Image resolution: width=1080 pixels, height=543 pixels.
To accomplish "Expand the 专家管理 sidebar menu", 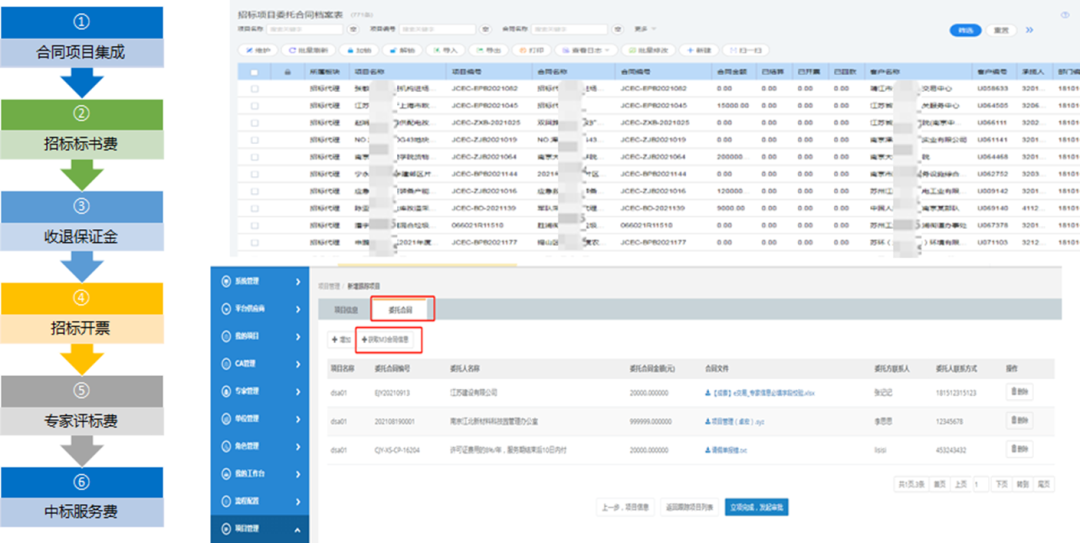I will tap(298, 391).
